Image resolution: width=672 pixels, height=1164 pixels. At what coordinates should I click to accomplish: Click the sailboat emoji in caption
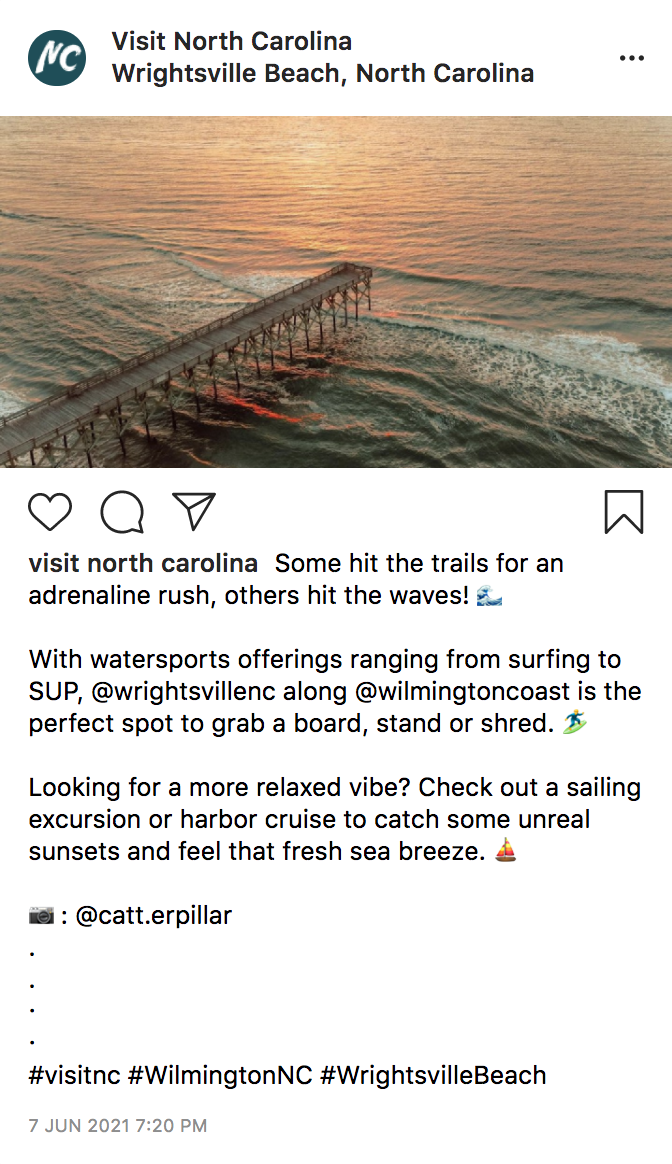click(x=507, y=852)
